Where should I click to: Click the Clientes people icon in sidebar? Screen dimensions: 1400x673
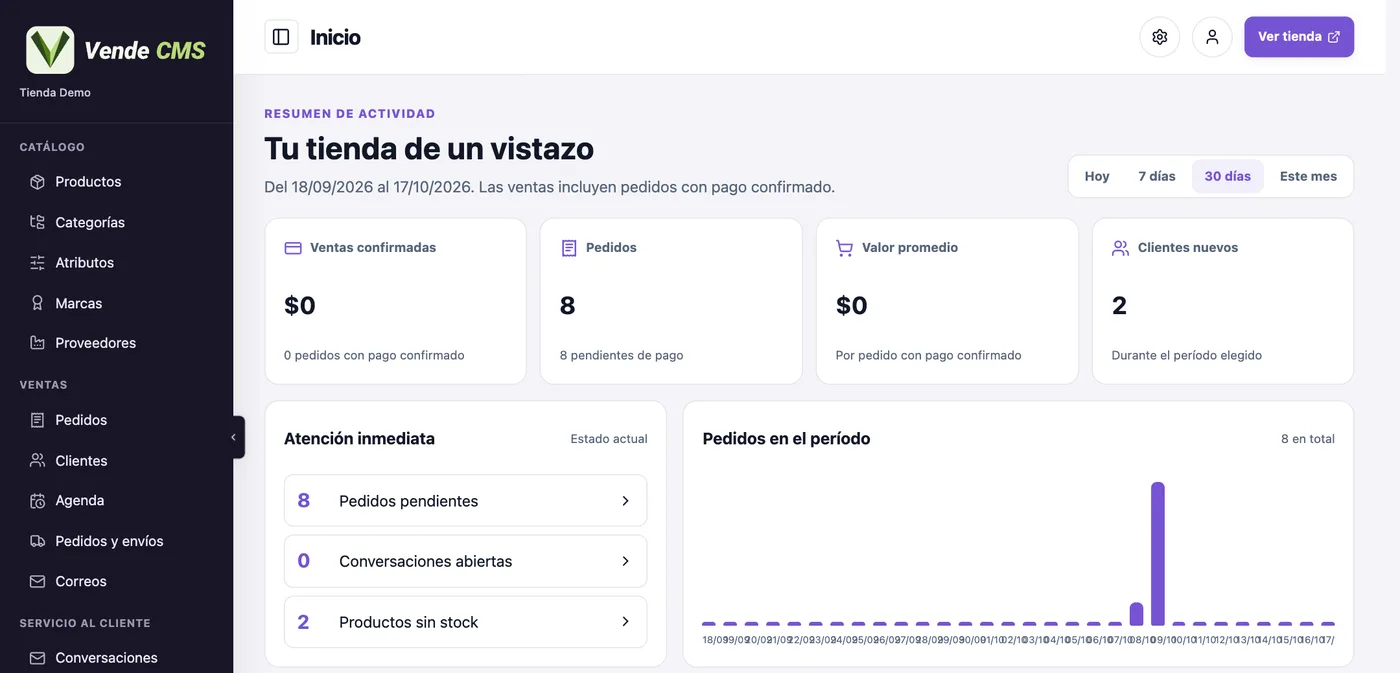pos(37,461)
